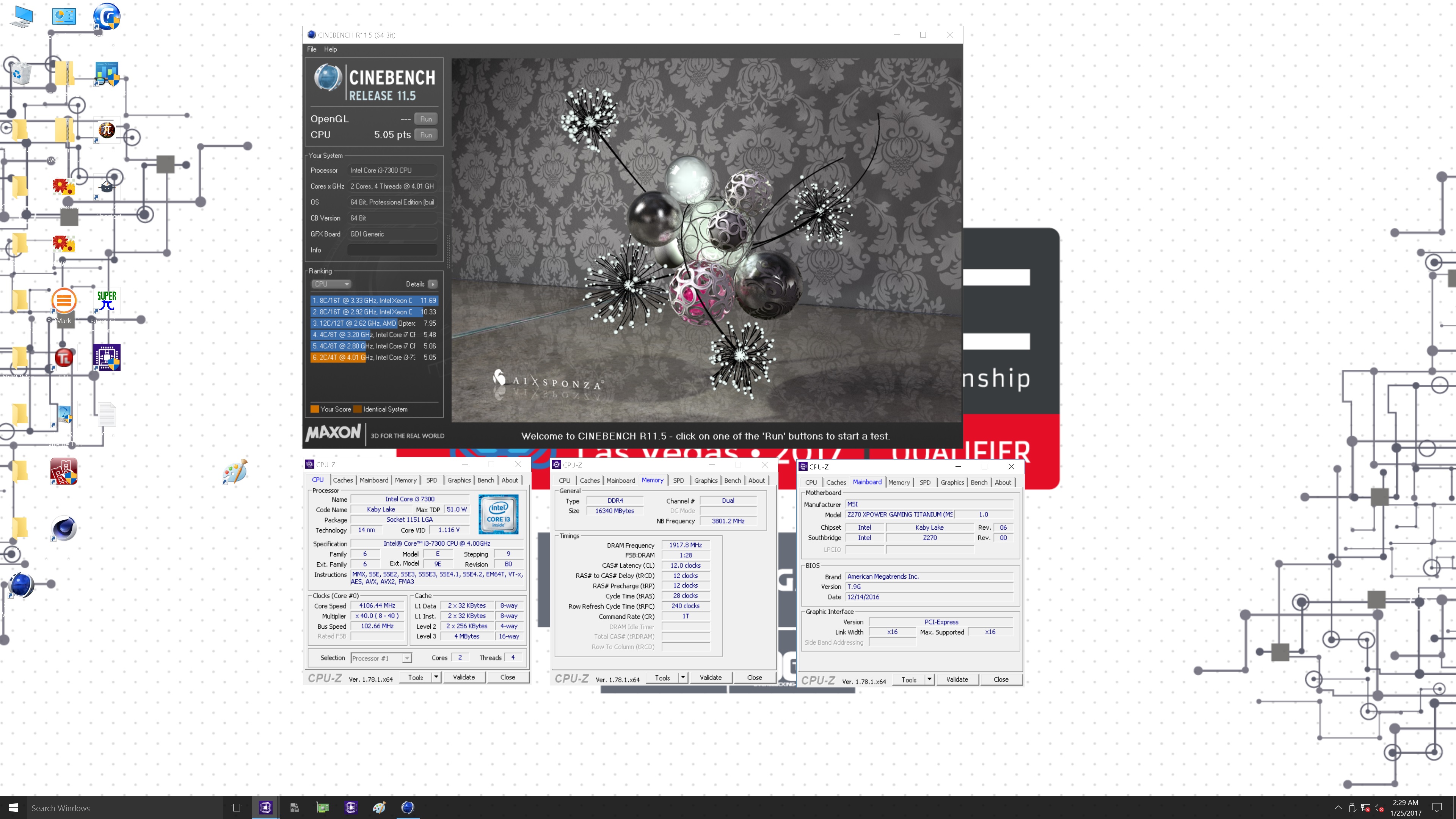Open the blank text document on desktop
1456x819 pixels.
coord(106,414)
